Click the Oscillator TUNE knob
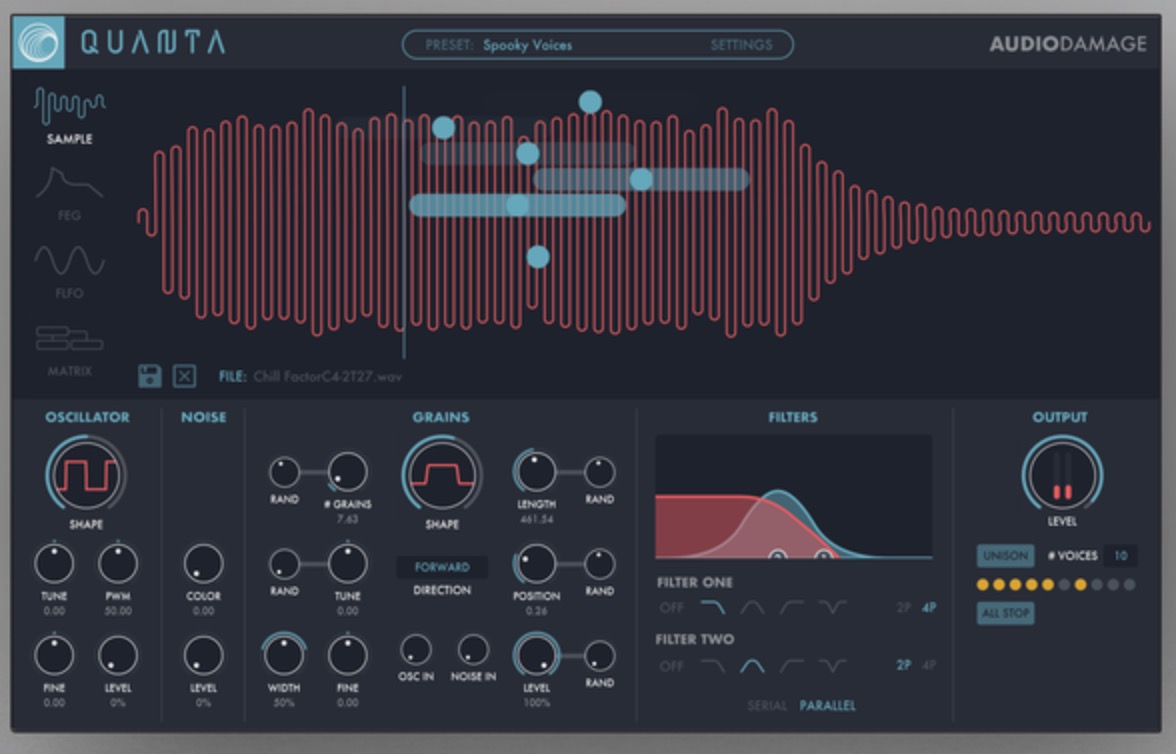 (x=54, y=564)
